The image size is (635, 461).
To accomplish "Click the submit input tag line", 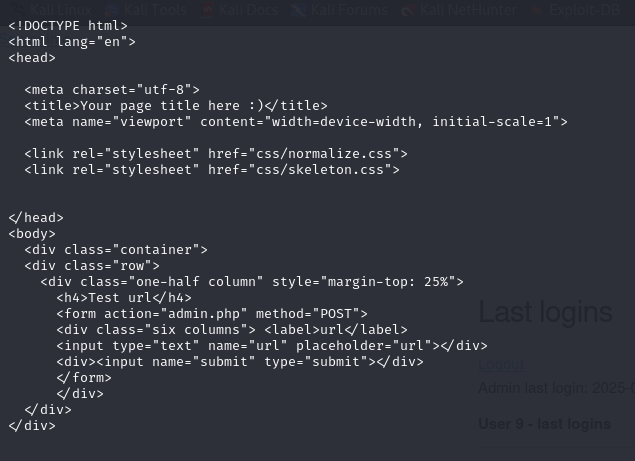I will point(240,361).
